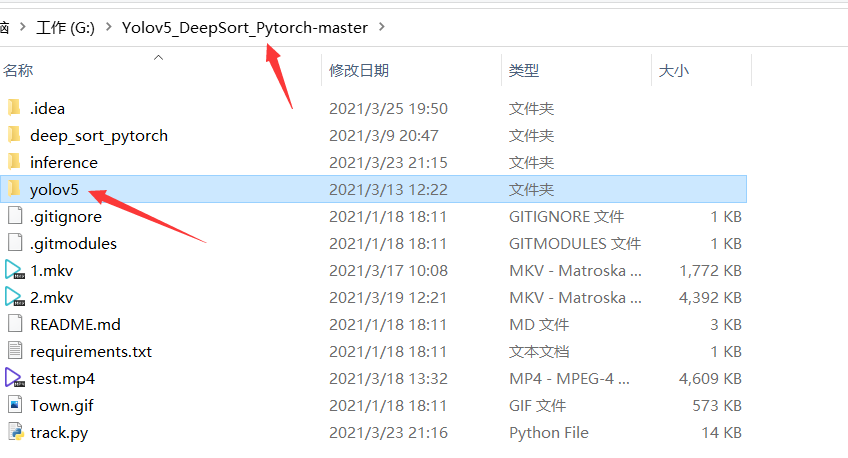Click the .gitmodules file icon
This screenshot has height=458, width=848.
pos(15,243)
